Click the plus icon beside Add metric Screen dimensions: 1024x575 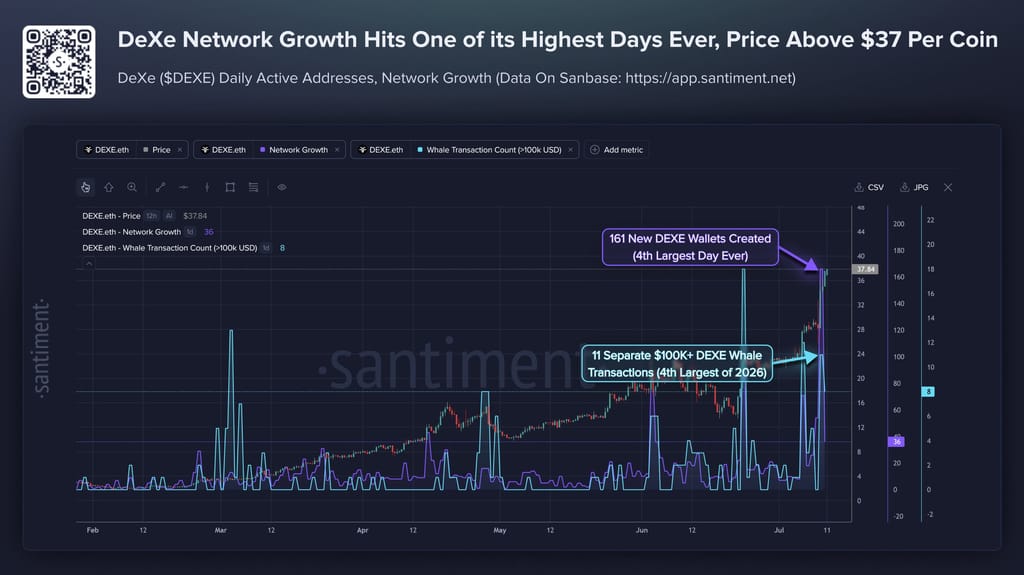point(594,150)
